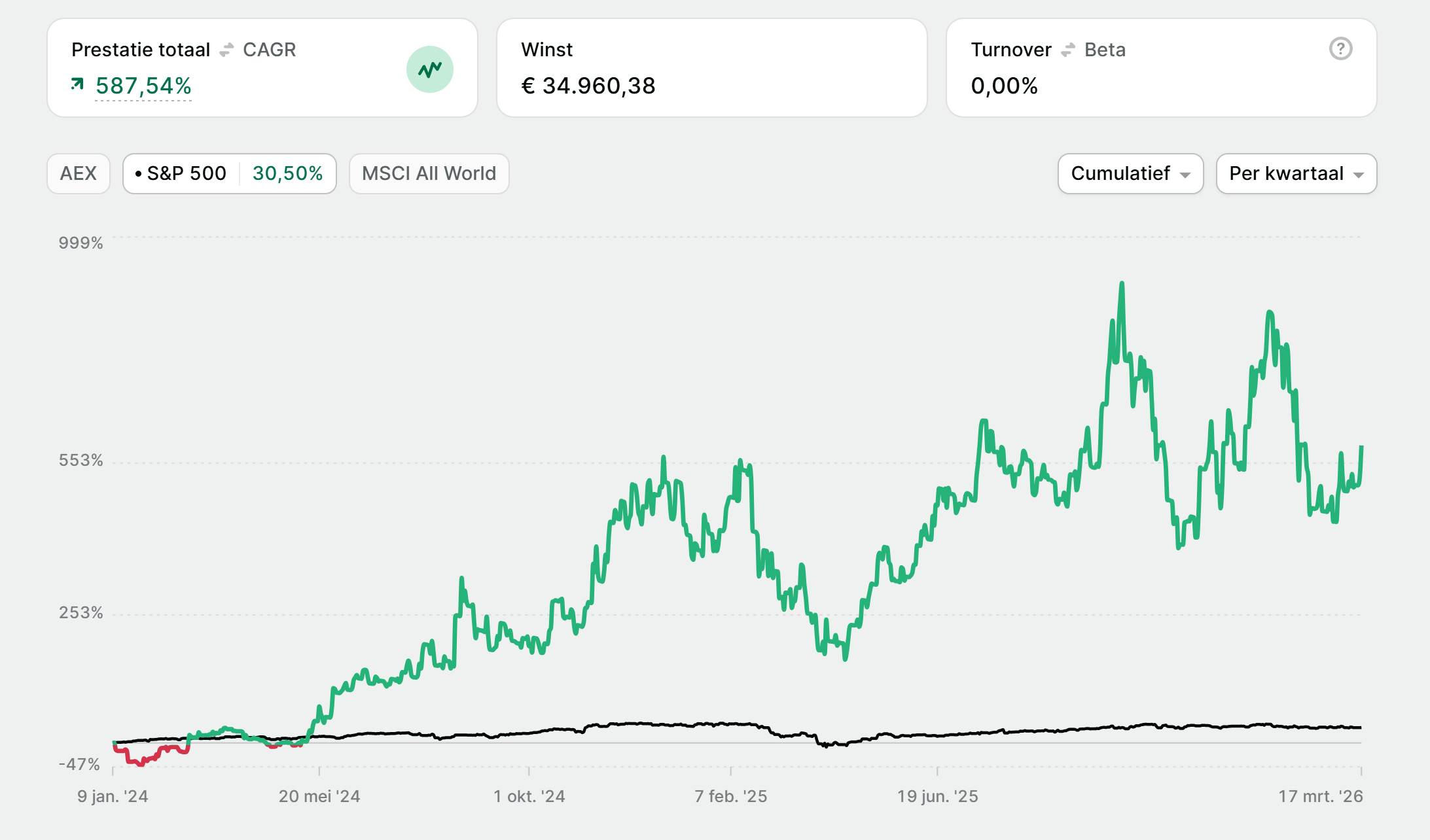The image size is (1430, 840).
Task: Click the S&P 500 bullet dot
Action: (x=138, y=174)
